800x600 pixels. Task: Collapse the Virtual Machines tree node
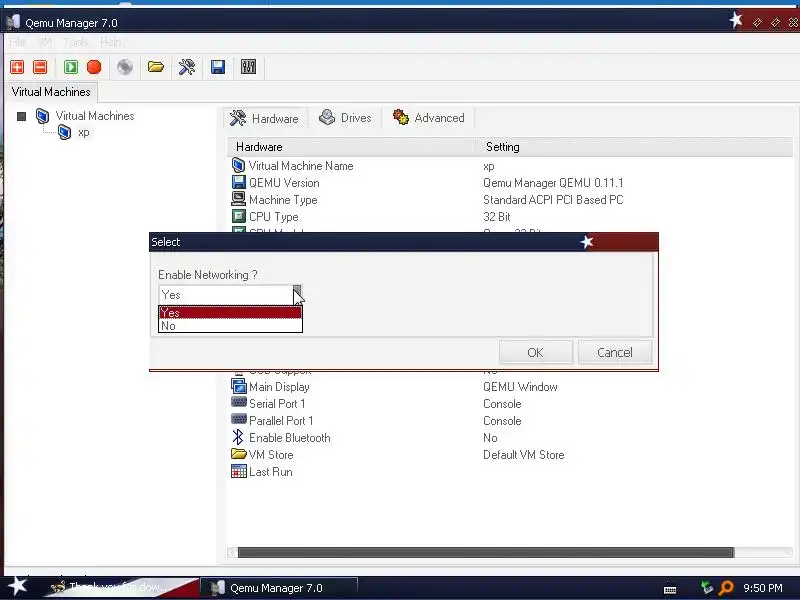pyautogui.click(x=21, y=116)
